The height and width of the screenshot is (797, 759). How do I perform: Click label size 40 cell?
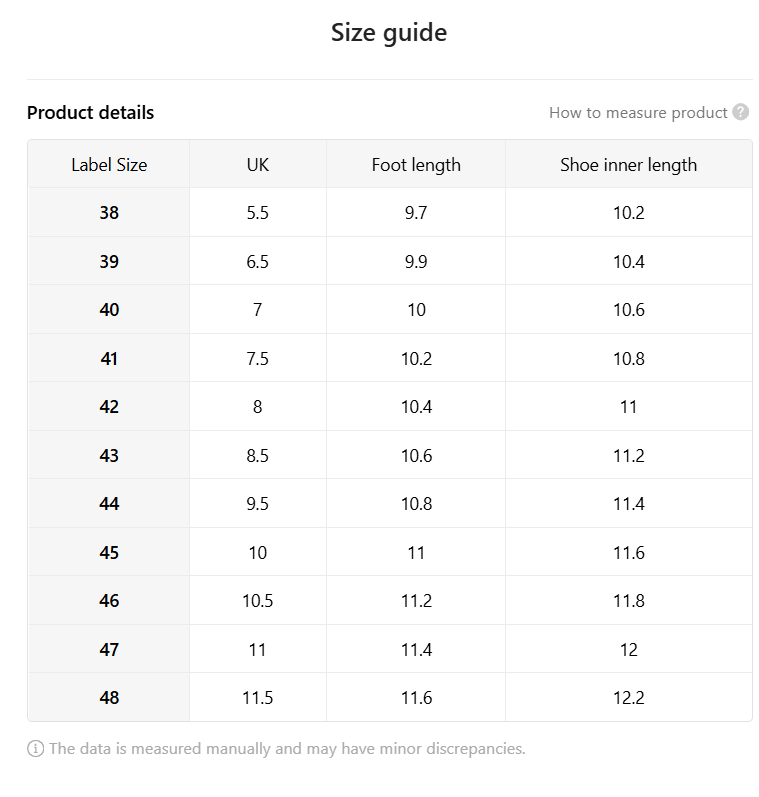tap(109, 310)
